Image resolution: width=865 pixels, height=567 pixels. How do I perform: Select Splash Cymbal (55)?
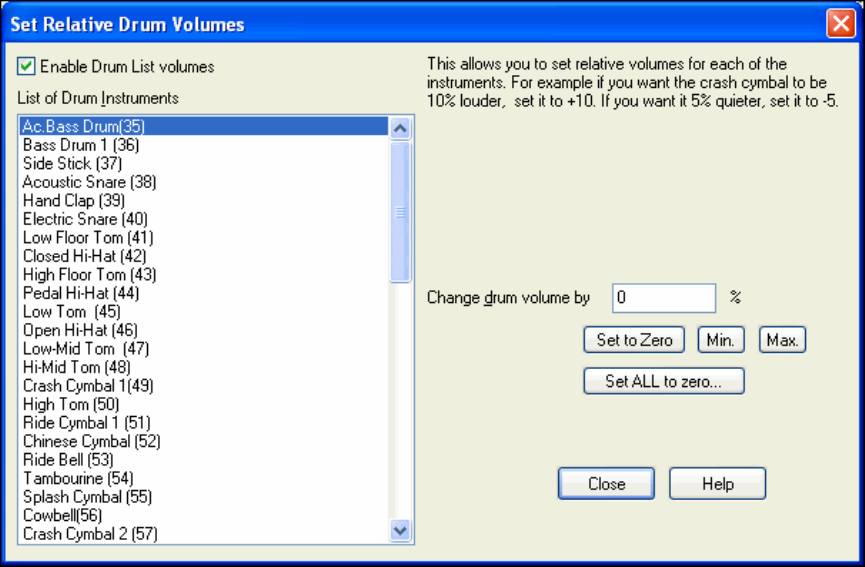[204, 497]
